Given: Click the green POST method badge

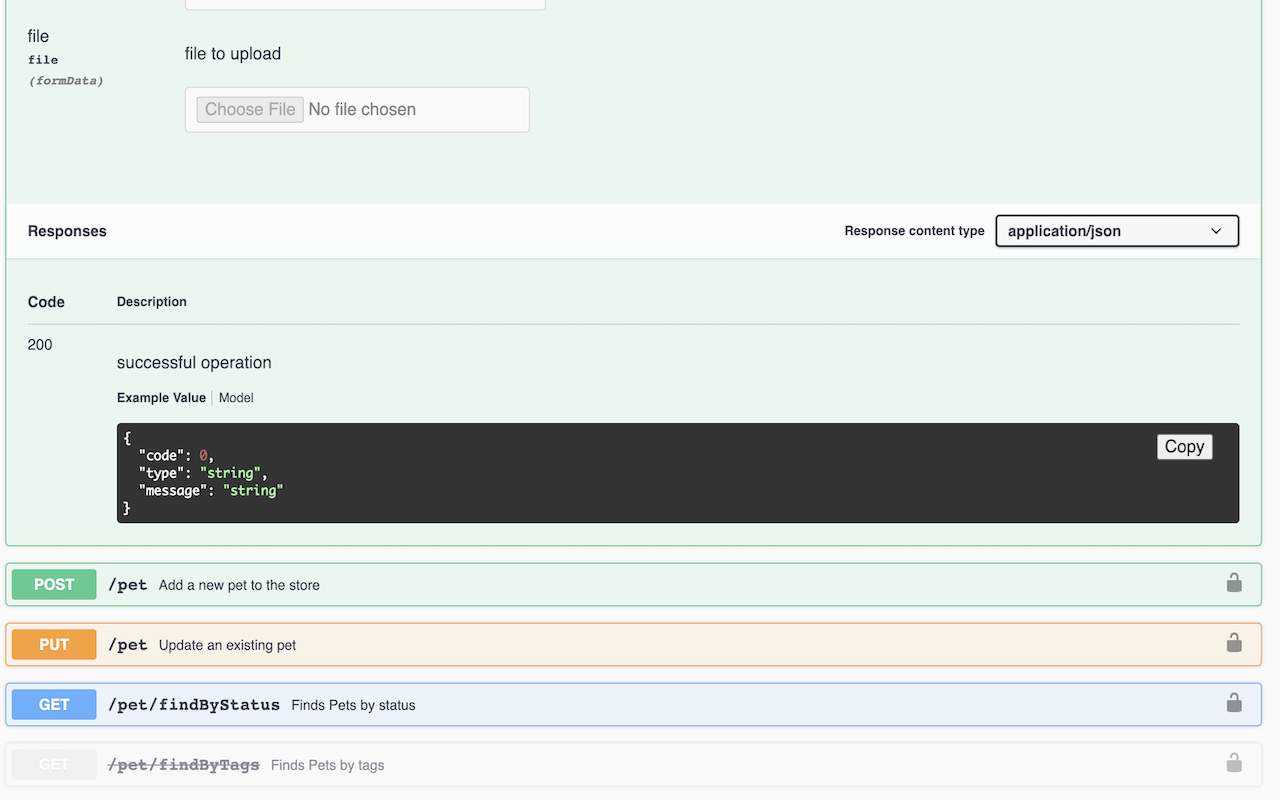Looking at the screenshot, I should click(x=54, y=585).
